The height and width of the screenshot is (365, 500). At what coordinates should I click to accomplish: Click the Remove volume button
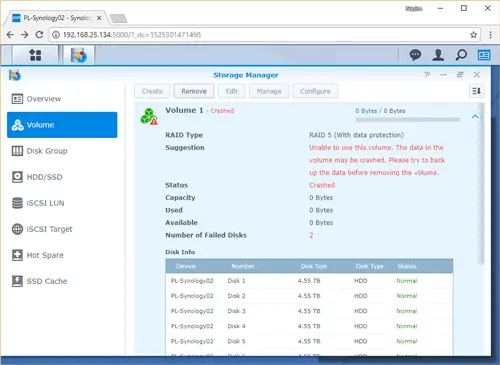coord(194,91)
